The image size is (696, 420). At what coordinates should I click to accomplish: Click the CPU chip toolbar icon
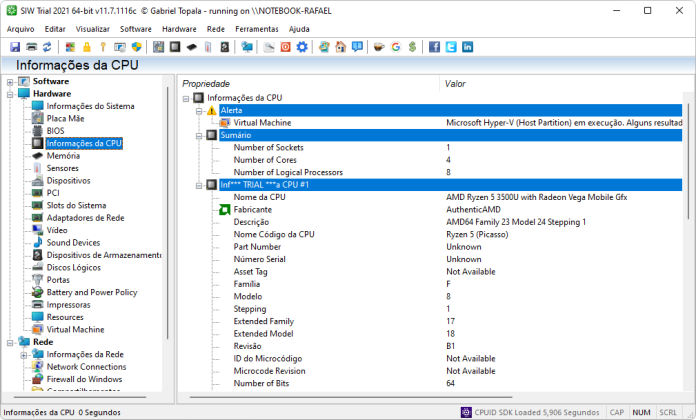click(x=175, y=47)
